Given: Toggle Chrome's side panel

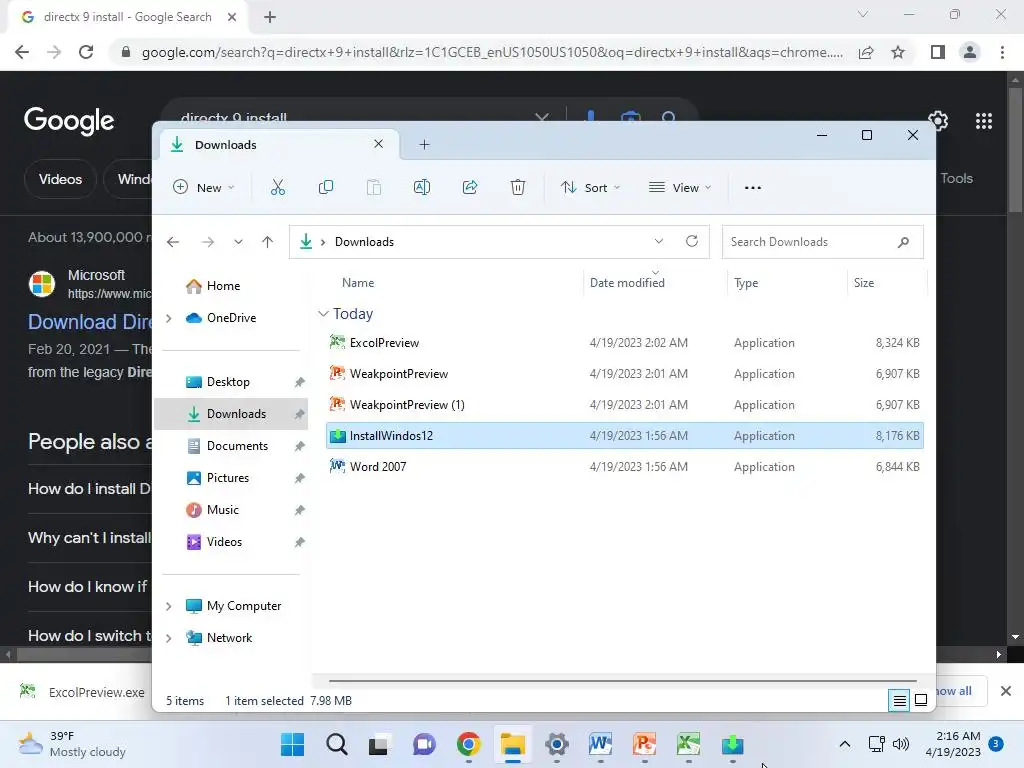Looking at the screenshot, I should point(938,52).
